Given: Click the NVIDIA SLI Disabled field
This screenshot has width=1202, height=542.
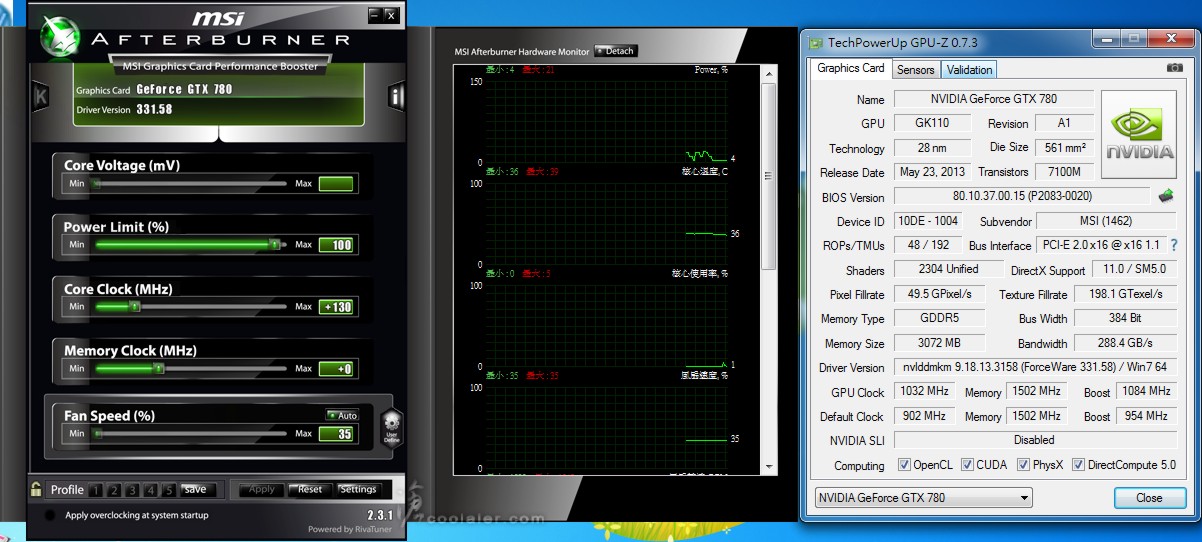Looking at the screenshot, I should click(x=1034, y=440).
